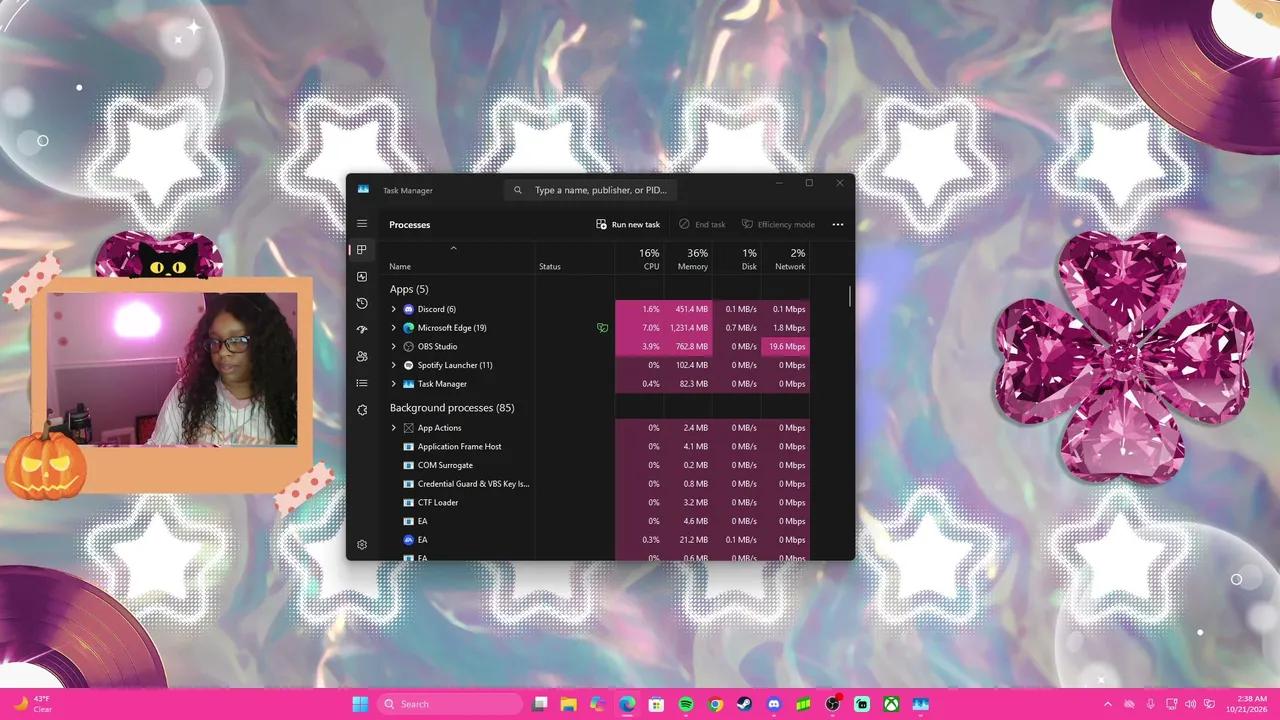The width and height of the screenshot is (1280, 720).
Task: Open the Windows Start menu
Action: [x=360, y=704]
